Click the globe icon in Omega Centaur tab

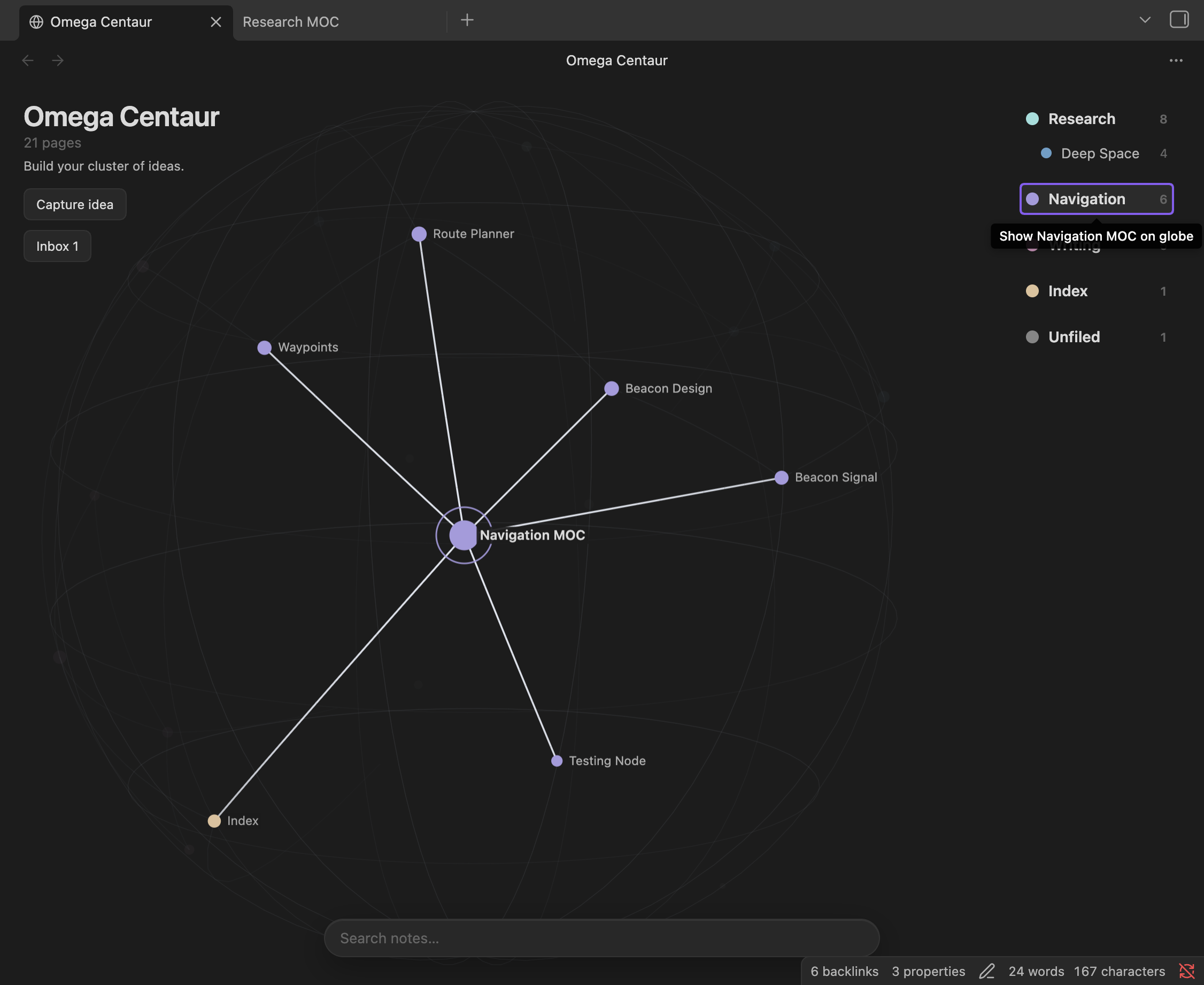tap(36, 21)
